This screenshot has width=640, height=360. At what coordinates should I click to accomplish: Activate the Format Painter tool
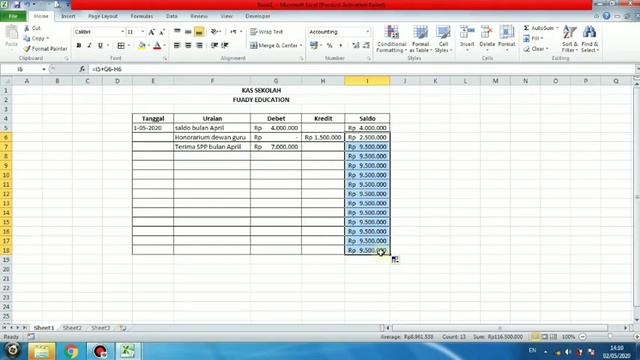[45, 49]
